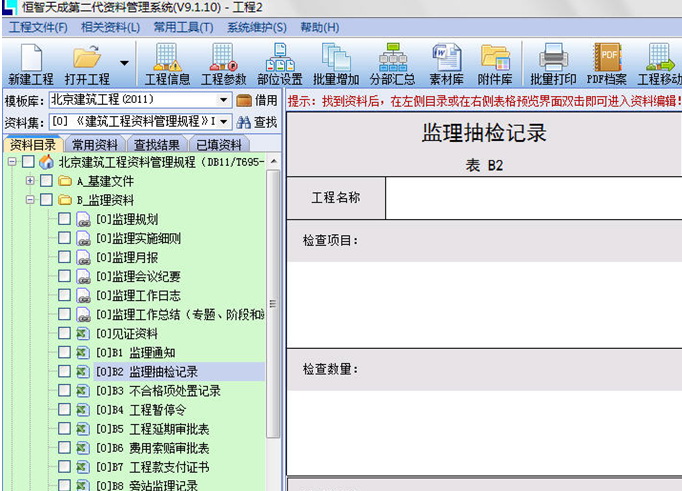
Task: Switch to the 常用资料 tab
Action: click(x=95, y=144)
